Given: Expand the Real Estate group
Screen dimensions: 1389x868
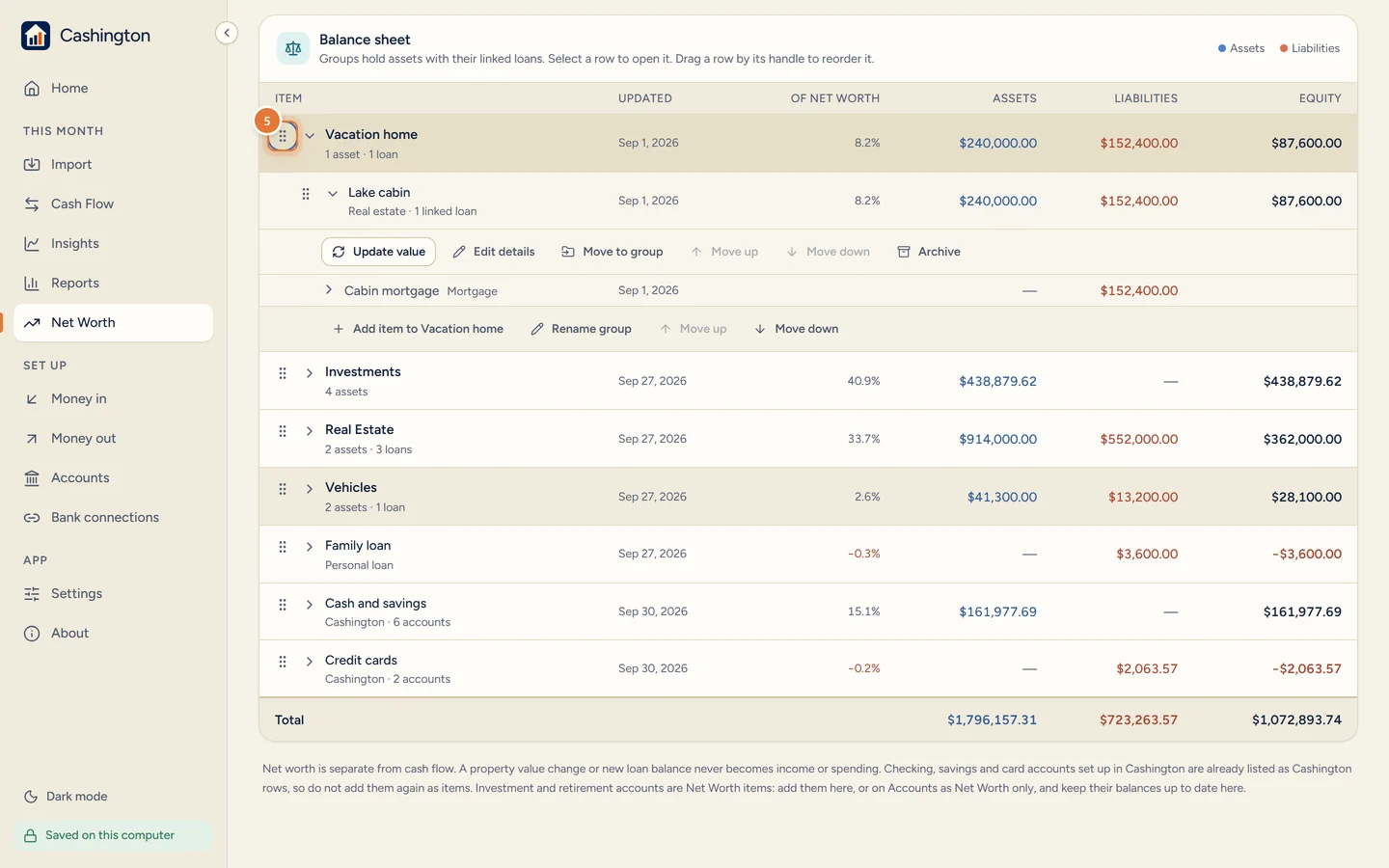Looking at the screenshot, I should coord(310,431).
